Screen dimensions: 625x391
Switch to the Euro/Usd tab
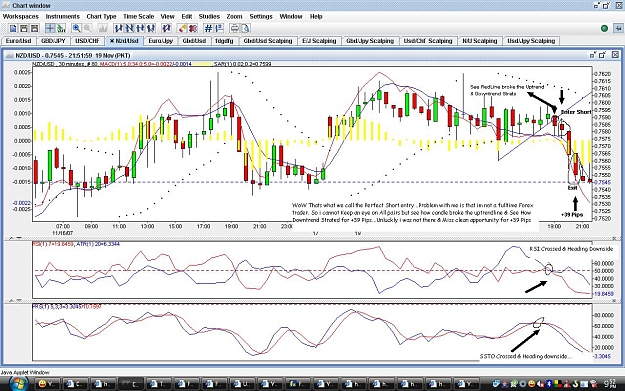[x=19, y=41]
